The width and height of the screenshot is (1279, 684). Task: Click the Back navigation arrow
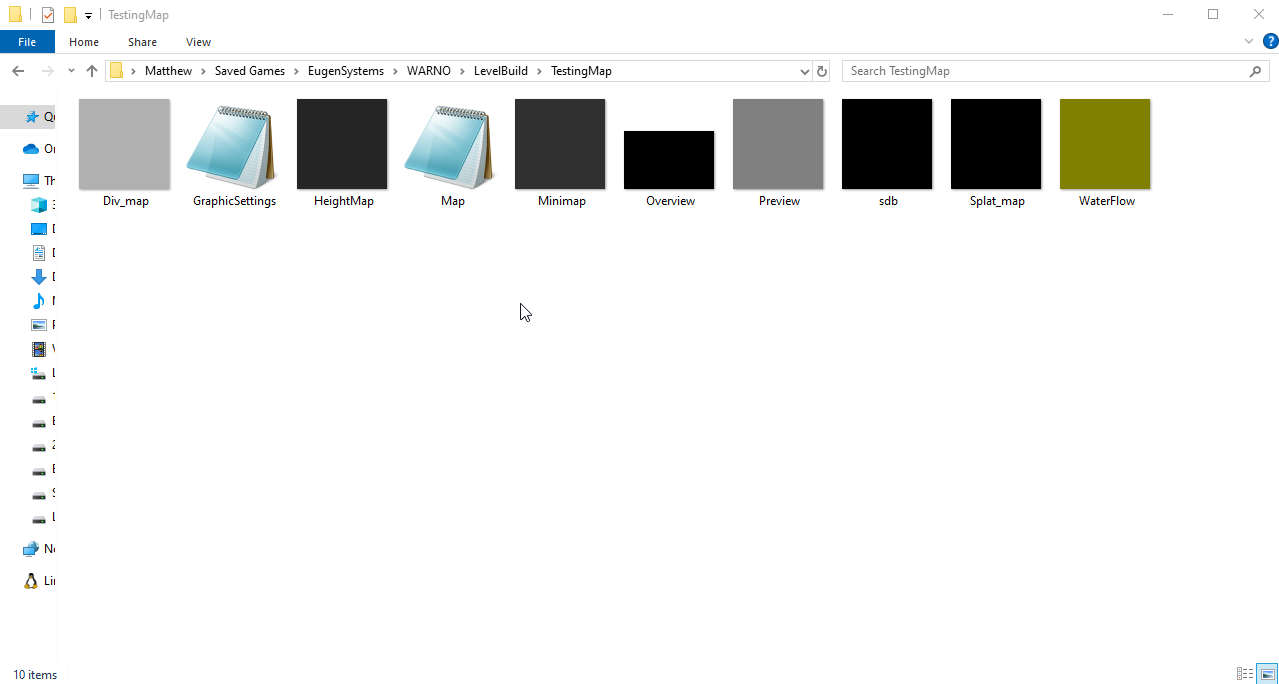(18, 71)
